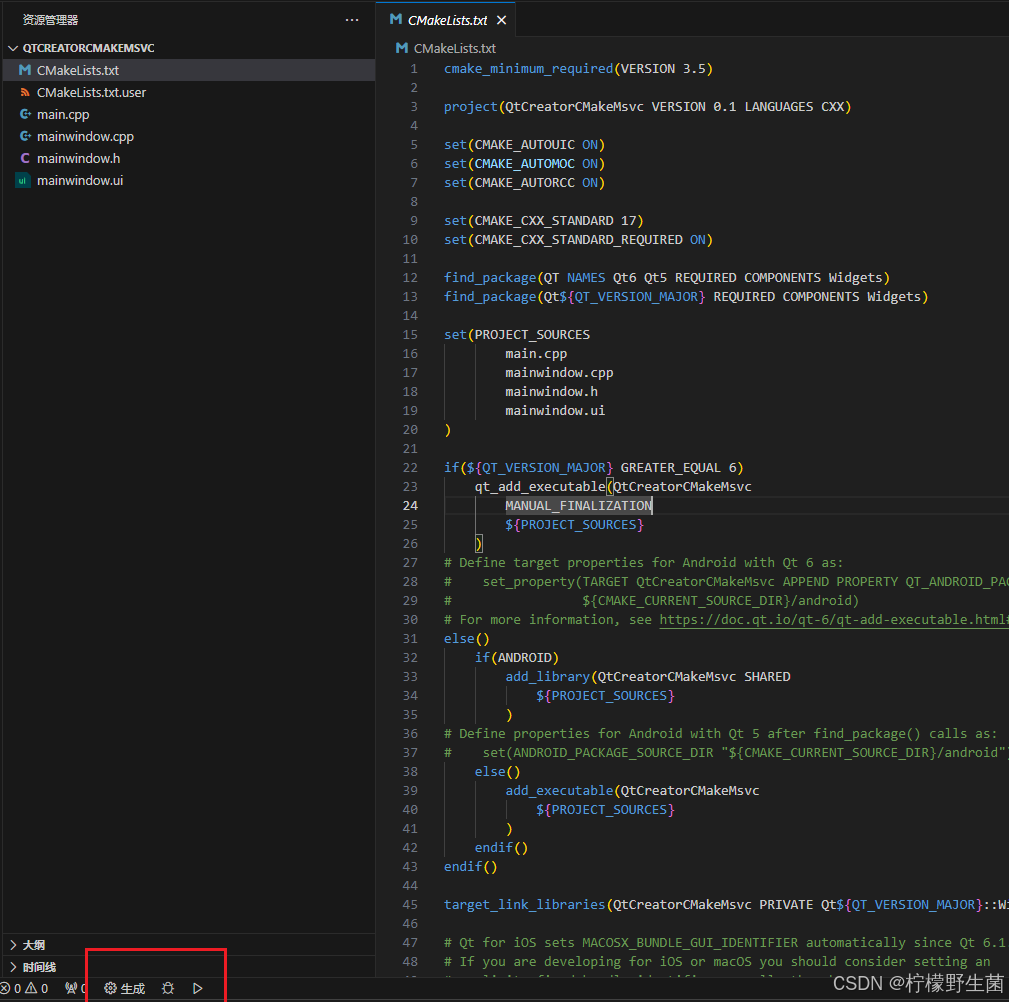This screenshot has width=1009, height=1002.
Task: Click line number 24 in the gutter
Action: click(x=410, y=506)
